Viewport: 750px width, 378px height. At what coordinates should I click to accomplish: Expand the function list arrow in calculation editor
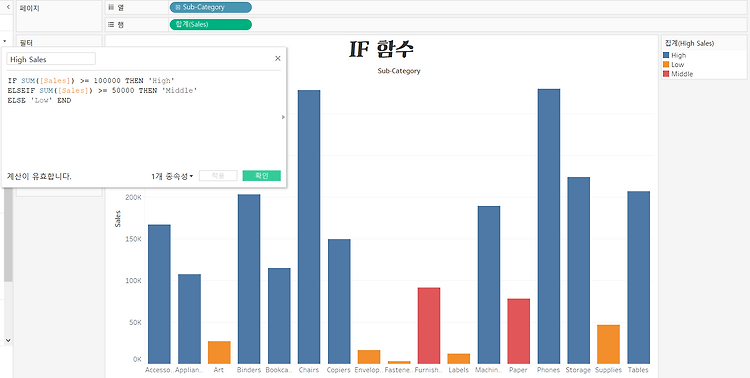tap(283, 117)
